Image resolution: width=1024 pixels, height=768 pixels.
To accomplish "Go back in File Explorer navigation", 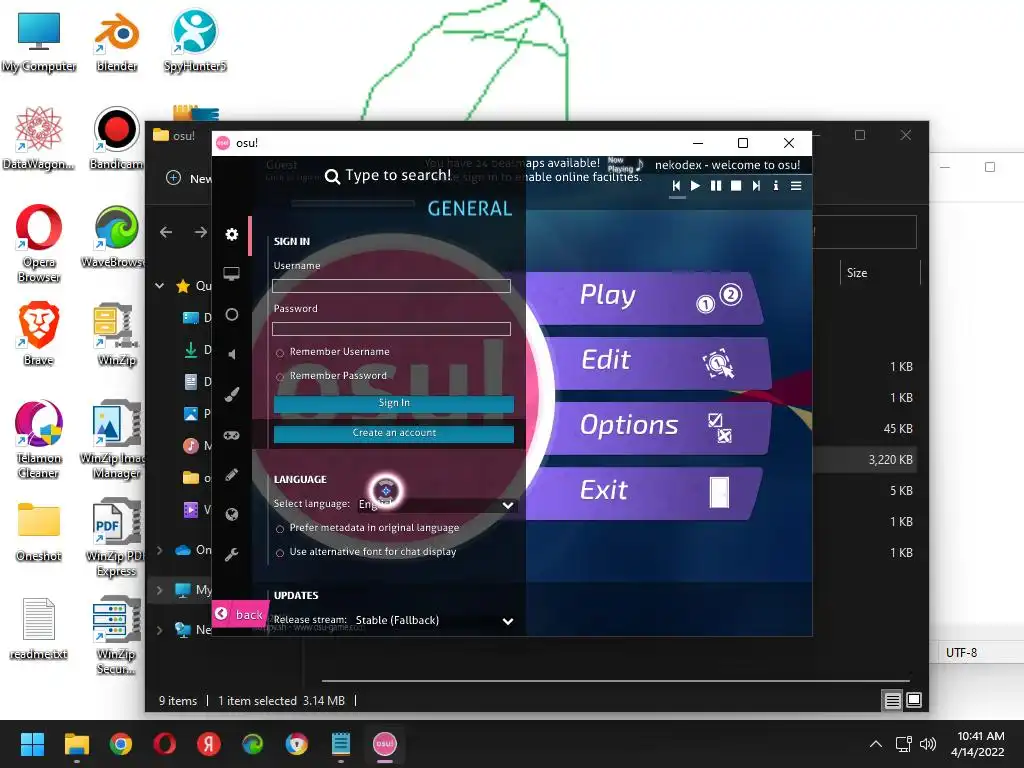I will (x=166, y=232).
